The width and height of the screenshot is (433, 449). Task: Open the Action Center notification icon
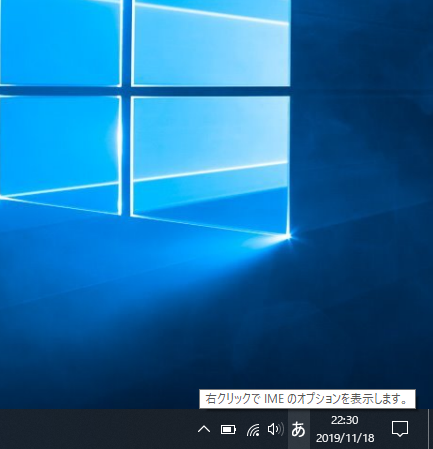click(x=400, y=429)
